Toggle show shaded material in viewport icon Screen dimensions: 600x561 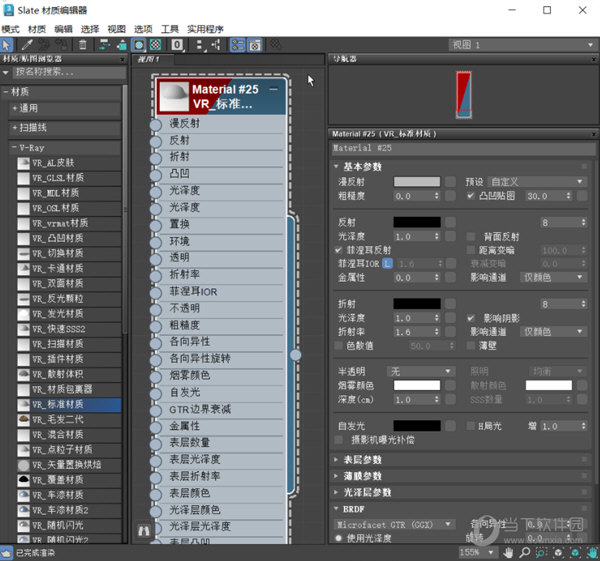pos(139,45)
